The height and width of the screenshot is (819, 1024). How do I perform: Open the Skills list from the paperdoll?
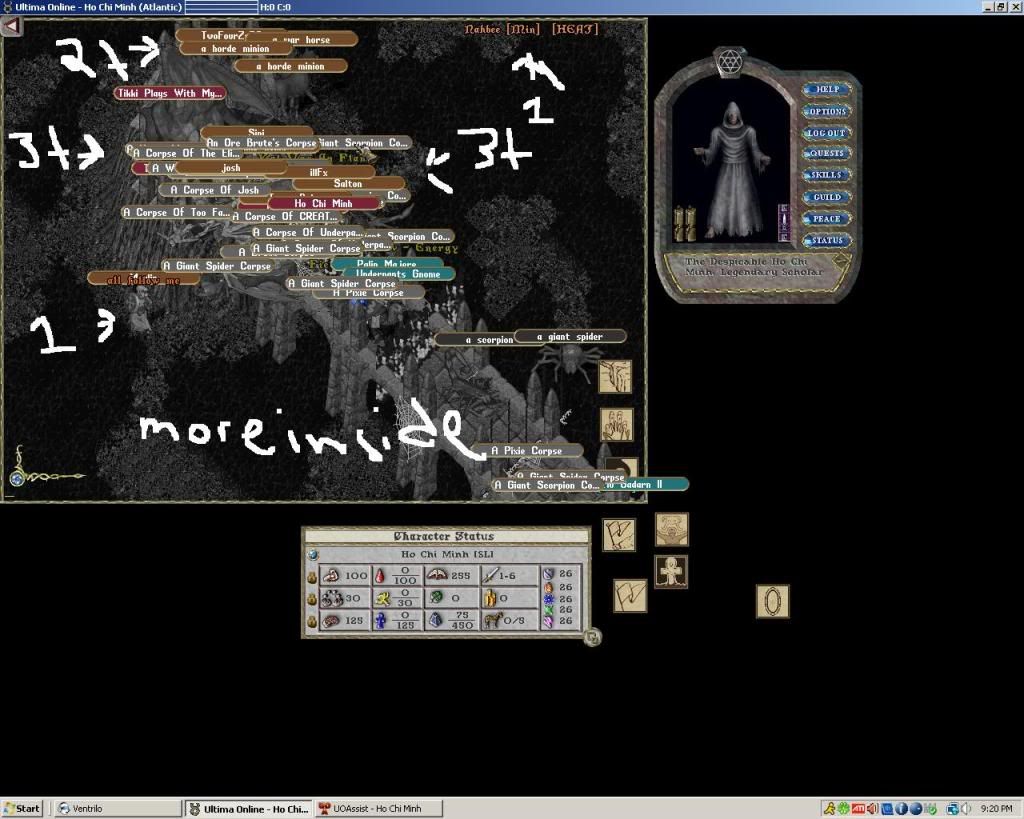[827, 175]
